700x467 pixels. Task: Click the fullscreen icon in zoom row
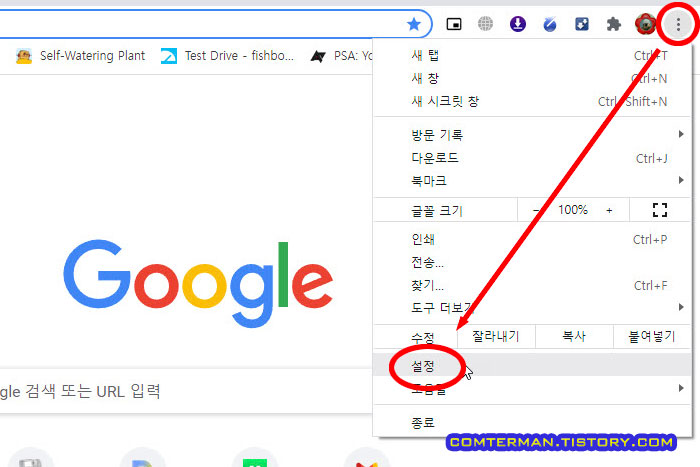(660, 210)
